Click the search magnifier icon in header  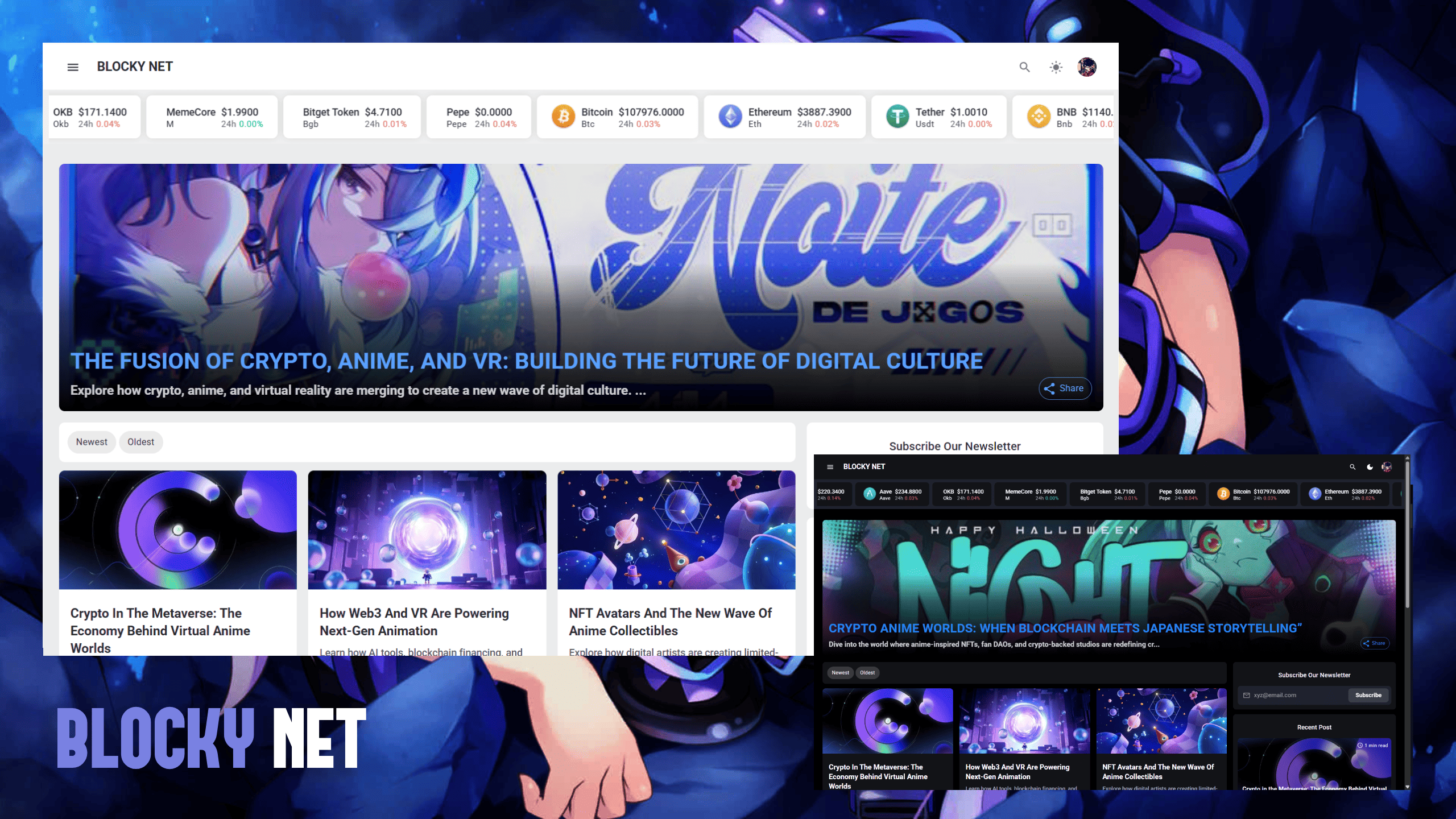(1024, 67)
